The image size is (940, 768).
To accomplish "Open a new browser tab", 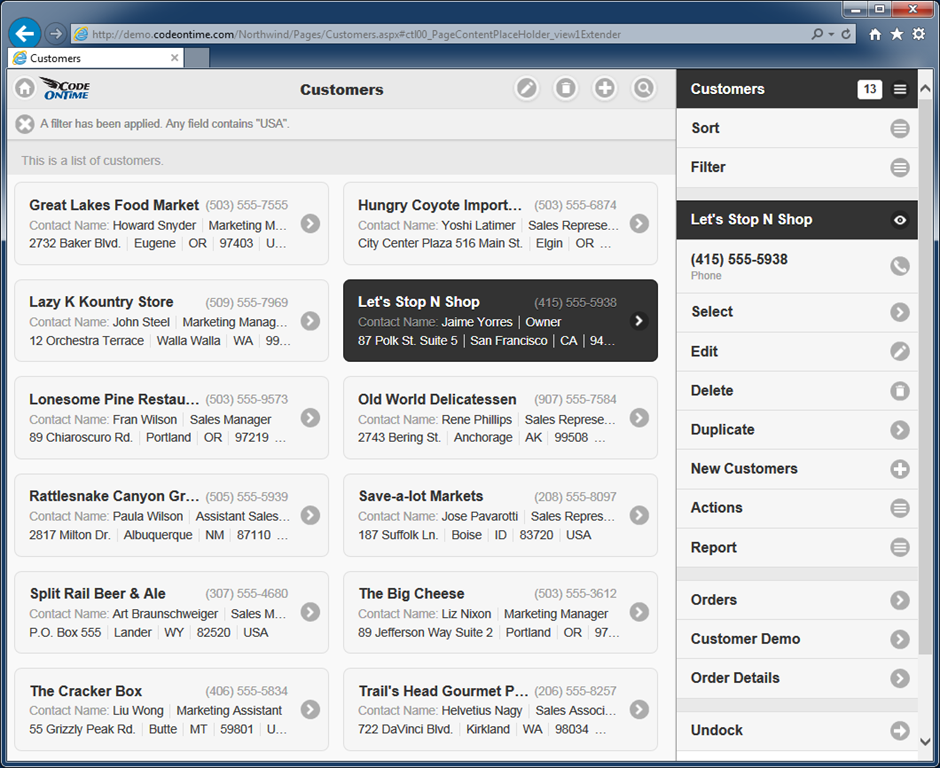I will [197, 58].
